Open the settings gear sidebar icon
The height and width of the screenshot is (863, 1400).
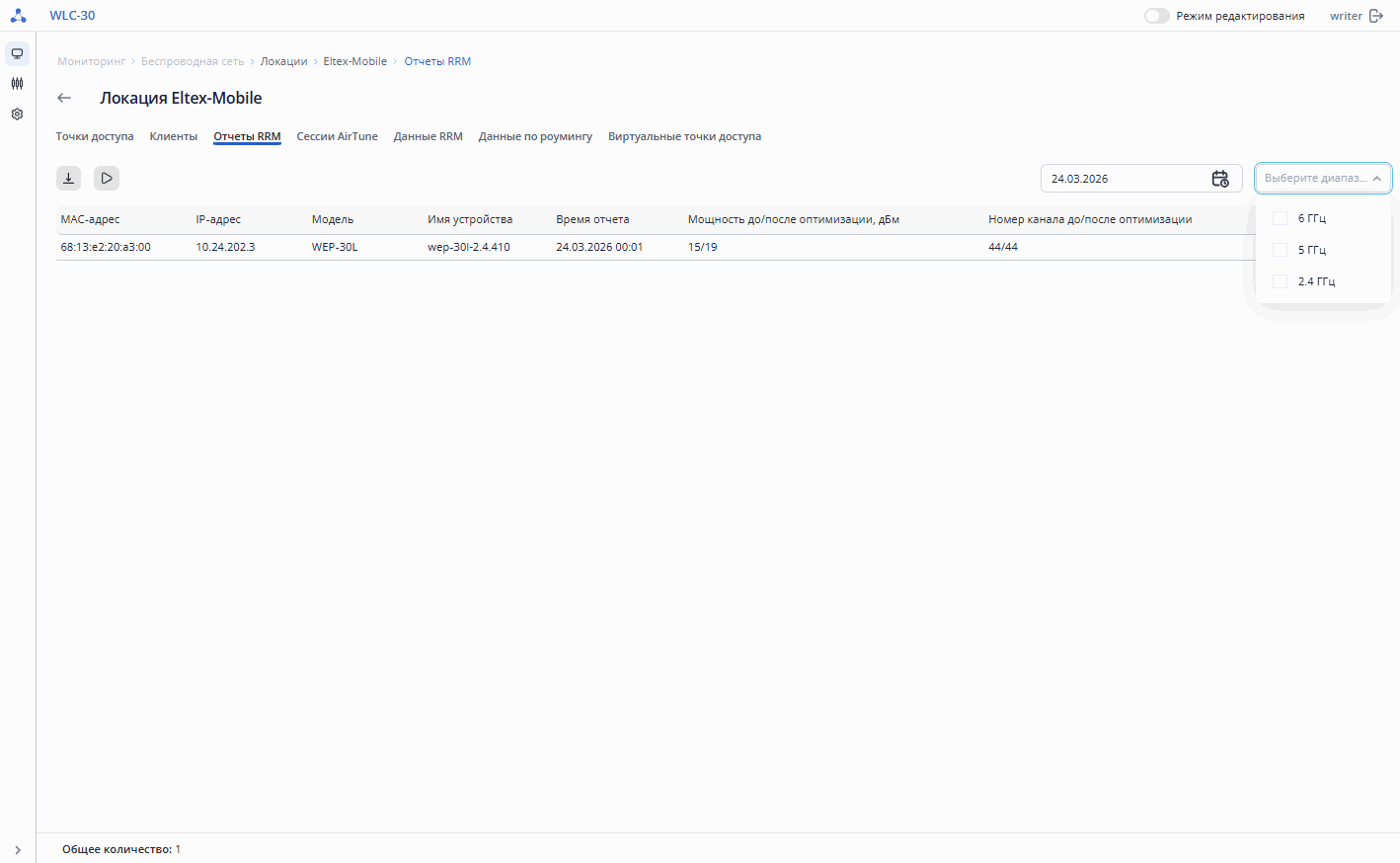(x=17, y=115)
